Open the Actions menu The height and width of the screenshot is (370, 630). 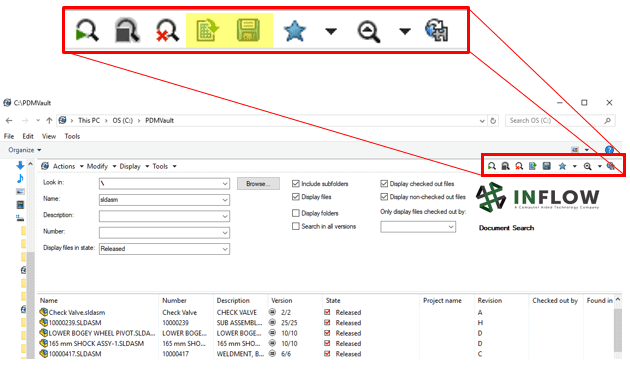tap(68, 166)
